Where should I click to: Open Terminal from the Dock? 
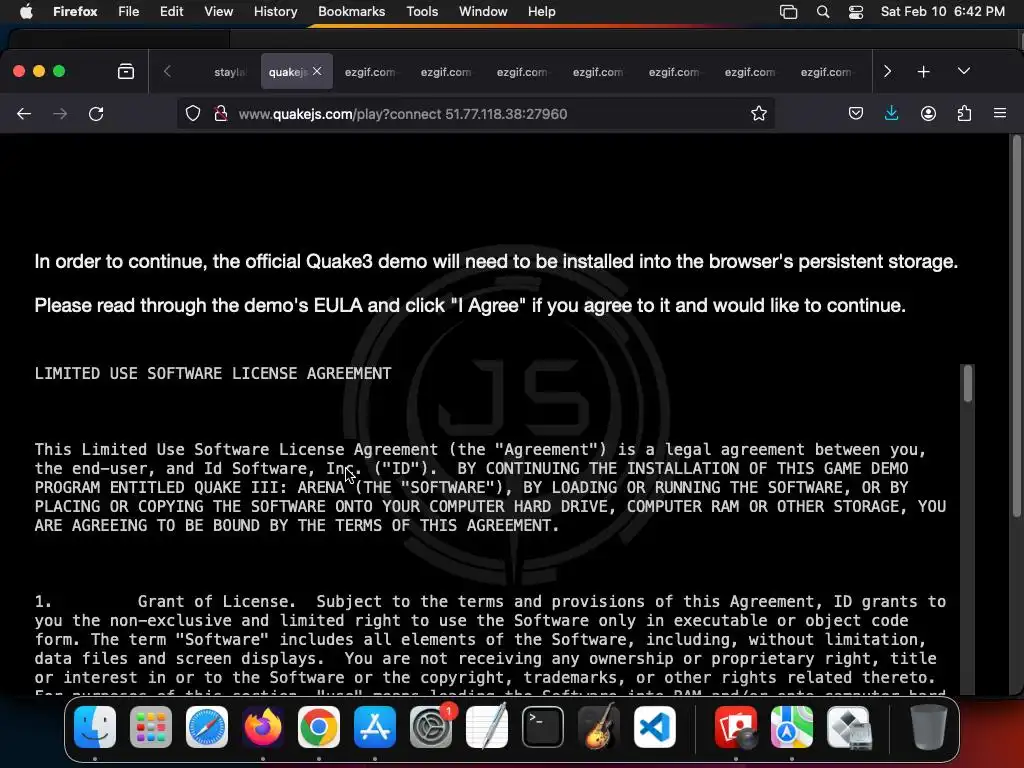tap(543, 727)
